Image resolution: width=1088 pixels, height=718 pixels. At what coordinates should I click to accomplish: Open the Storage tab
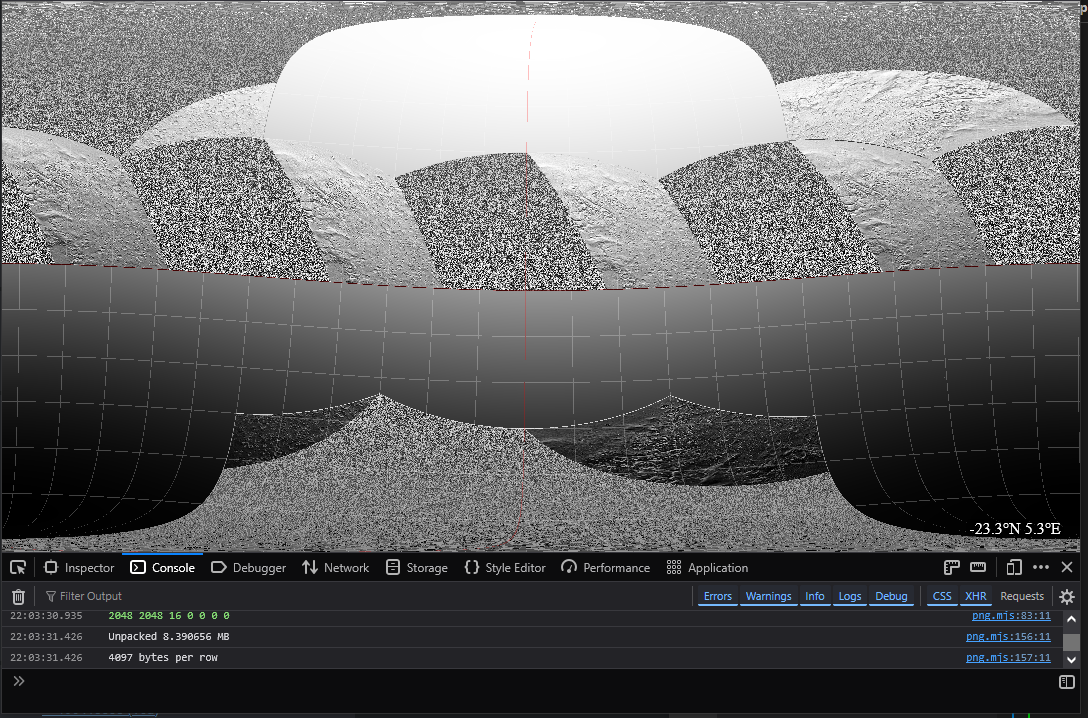tap(417, 567)
